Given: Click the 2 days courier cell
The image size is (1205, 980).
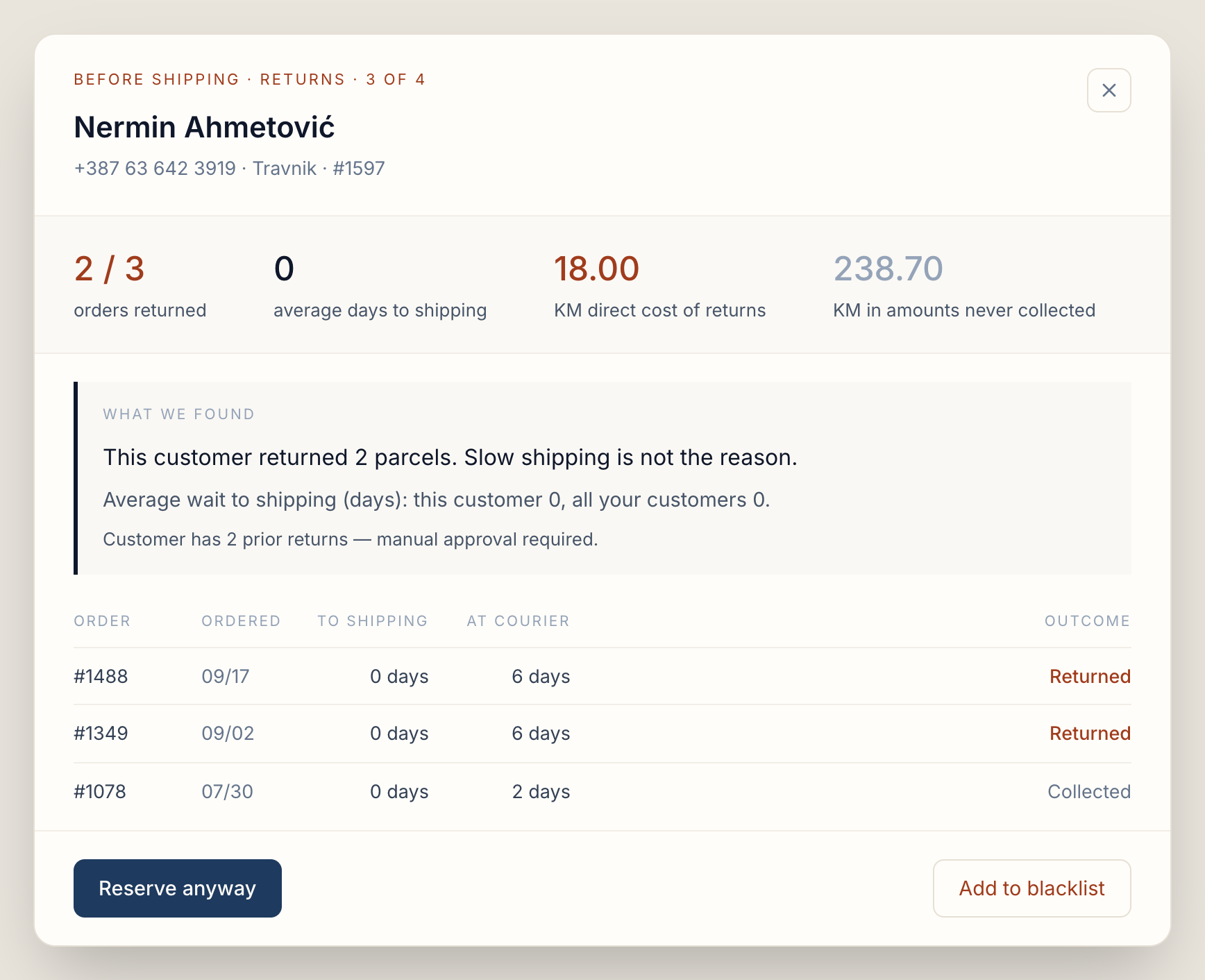Looking at the screenshot, I should (541, 792).
